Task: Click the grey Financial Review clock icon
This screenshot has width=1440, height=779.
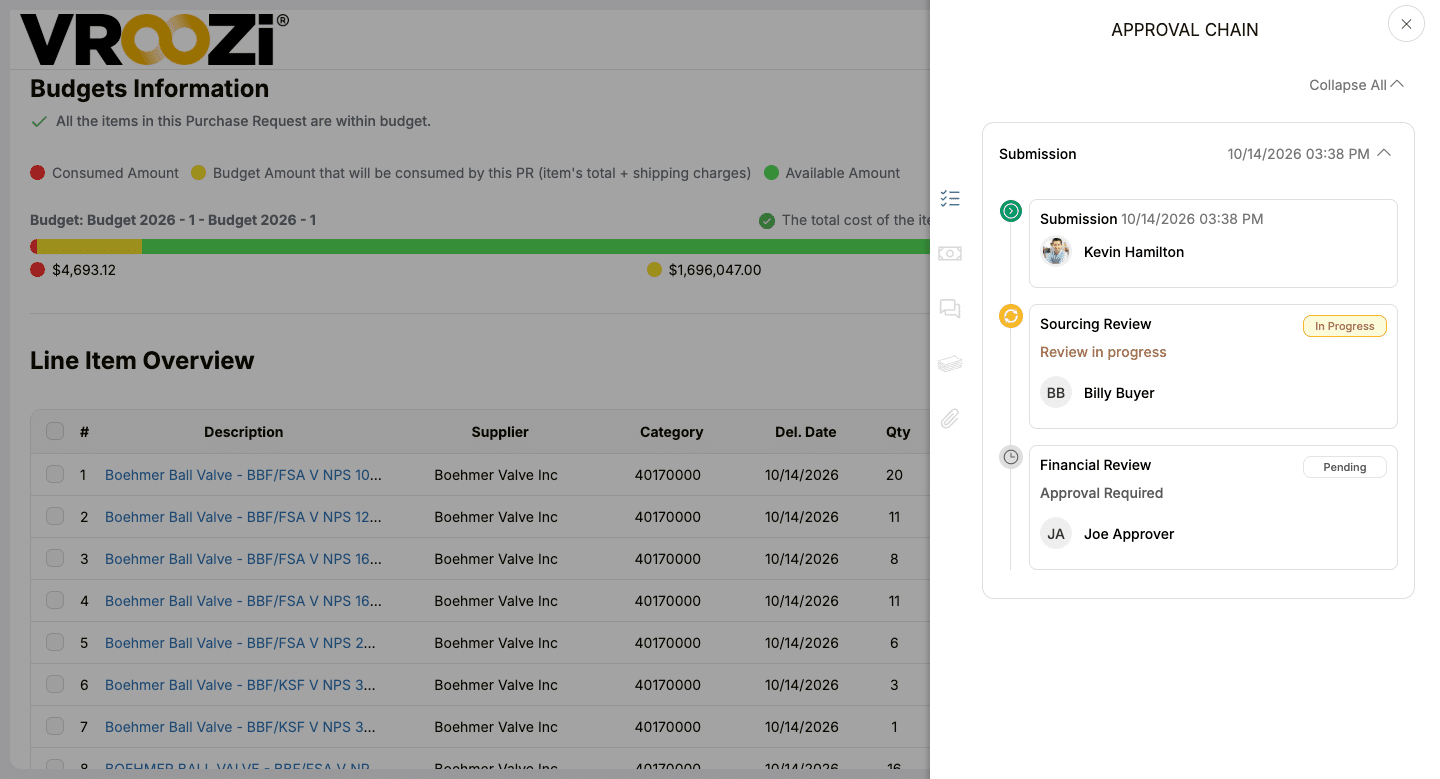Action: (1011, 457)
